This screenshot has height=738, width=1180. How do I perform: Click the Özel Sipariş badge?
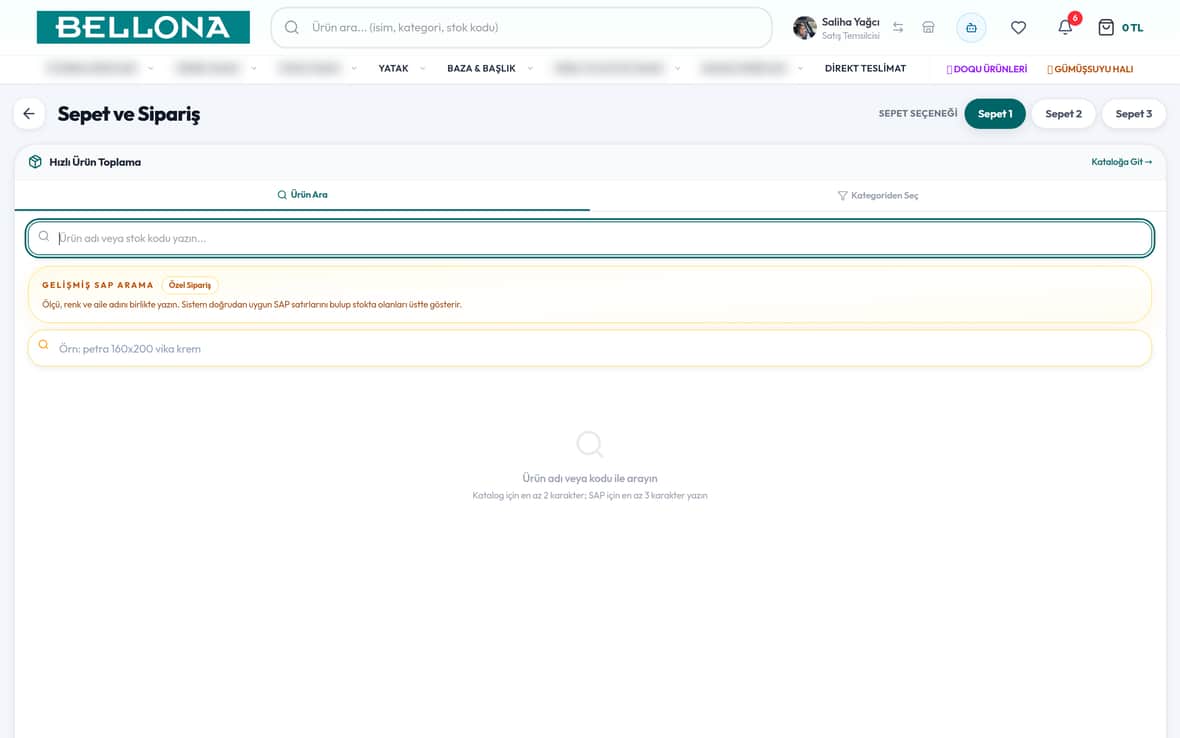point(190,285)
